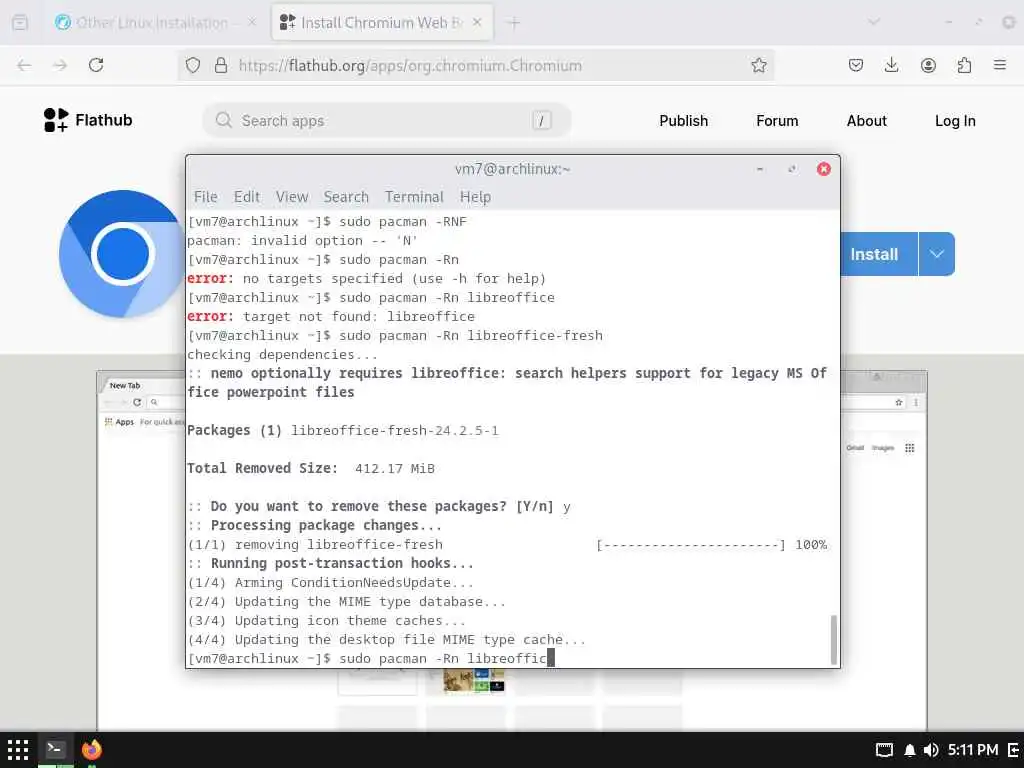Viewport: 1024px width, 768px height.
Task: Click the 'error: target not found: libreoffice' line
Action: click(331, 316)
